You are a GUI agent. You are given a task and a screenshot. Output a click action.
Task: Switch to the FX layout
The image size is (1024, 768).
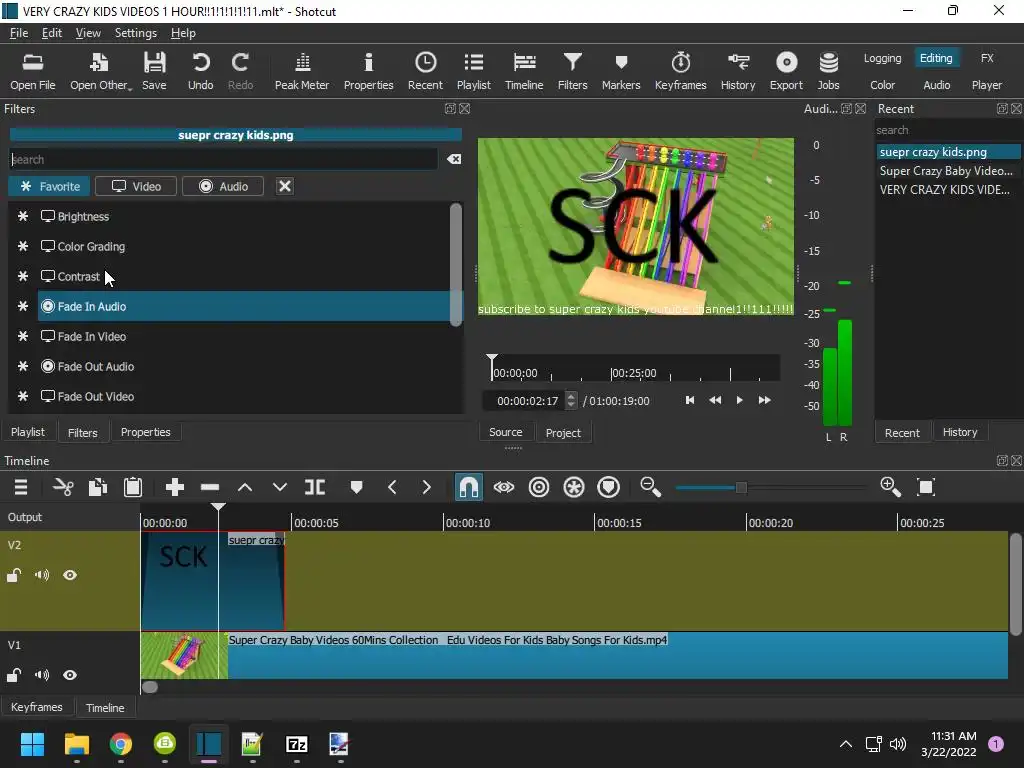coord(987,58)
